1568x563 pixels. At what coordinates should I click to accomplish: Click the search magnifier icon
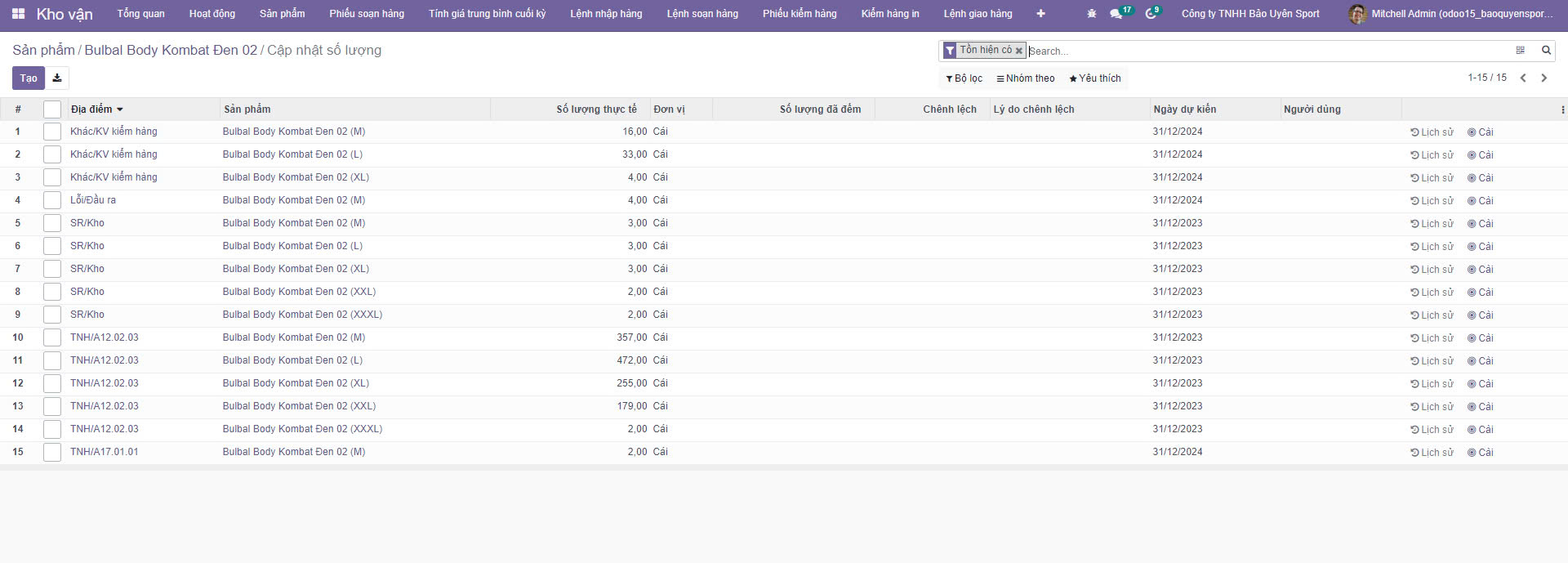point(1546,51)
